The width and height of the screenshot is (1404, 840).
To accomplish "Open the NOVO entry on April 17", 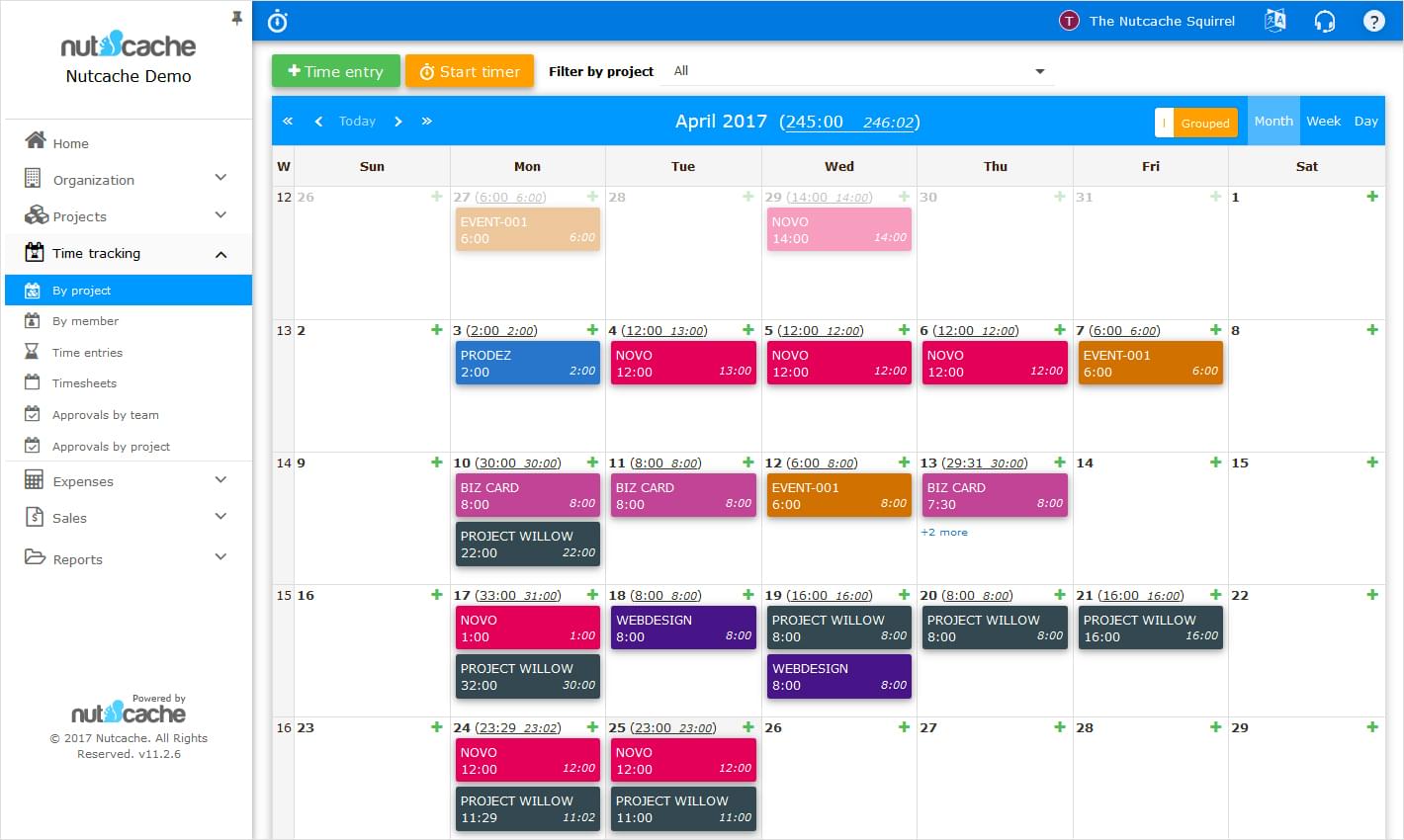I will (528, 628).
